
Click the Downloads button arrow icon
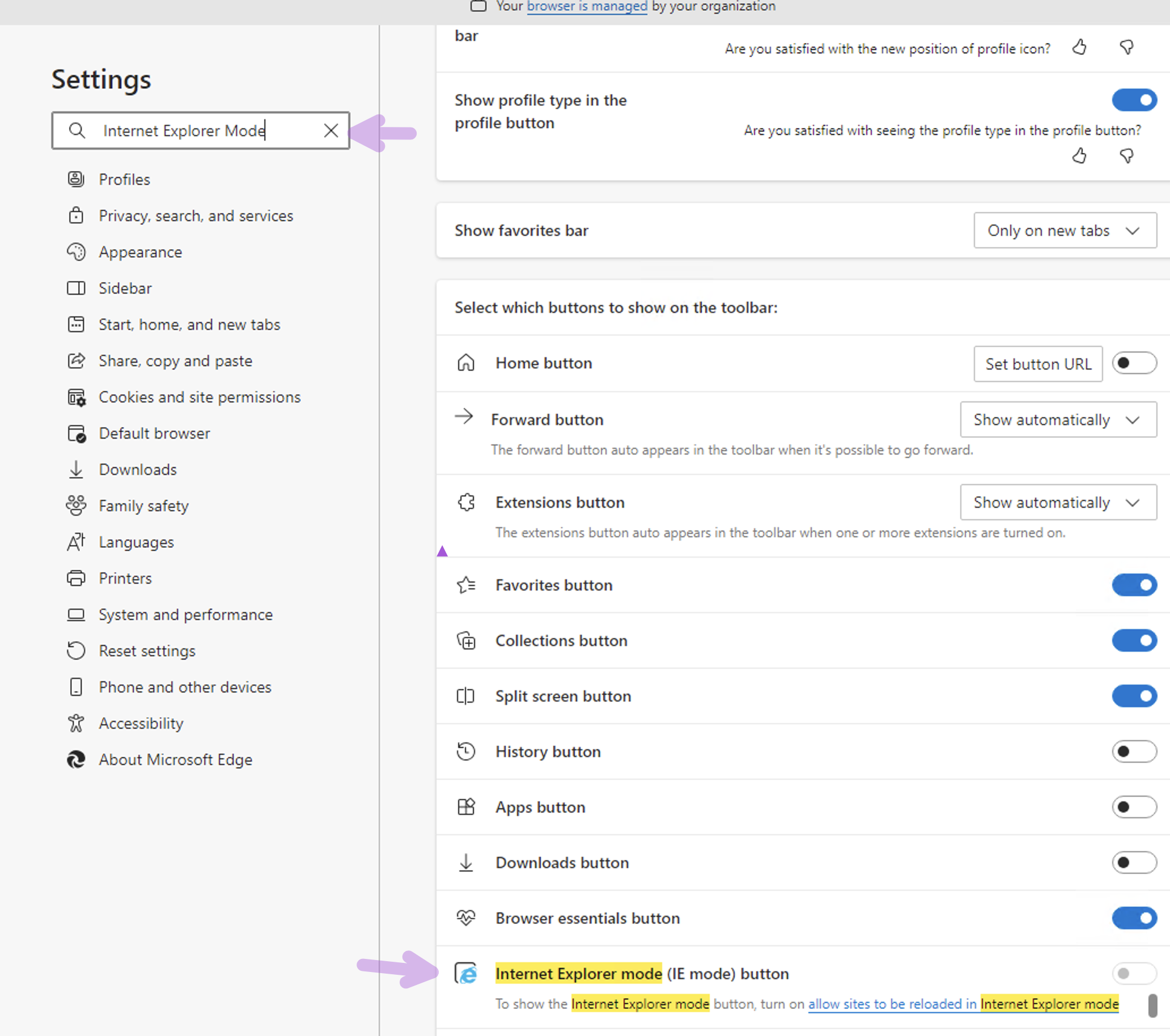(x=466, y=863)
